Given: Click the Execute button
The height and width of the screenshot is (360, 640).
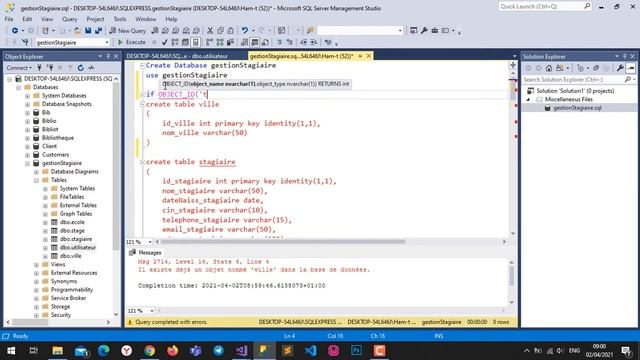Looking at the screenshot, I should [x=131, y=42].
